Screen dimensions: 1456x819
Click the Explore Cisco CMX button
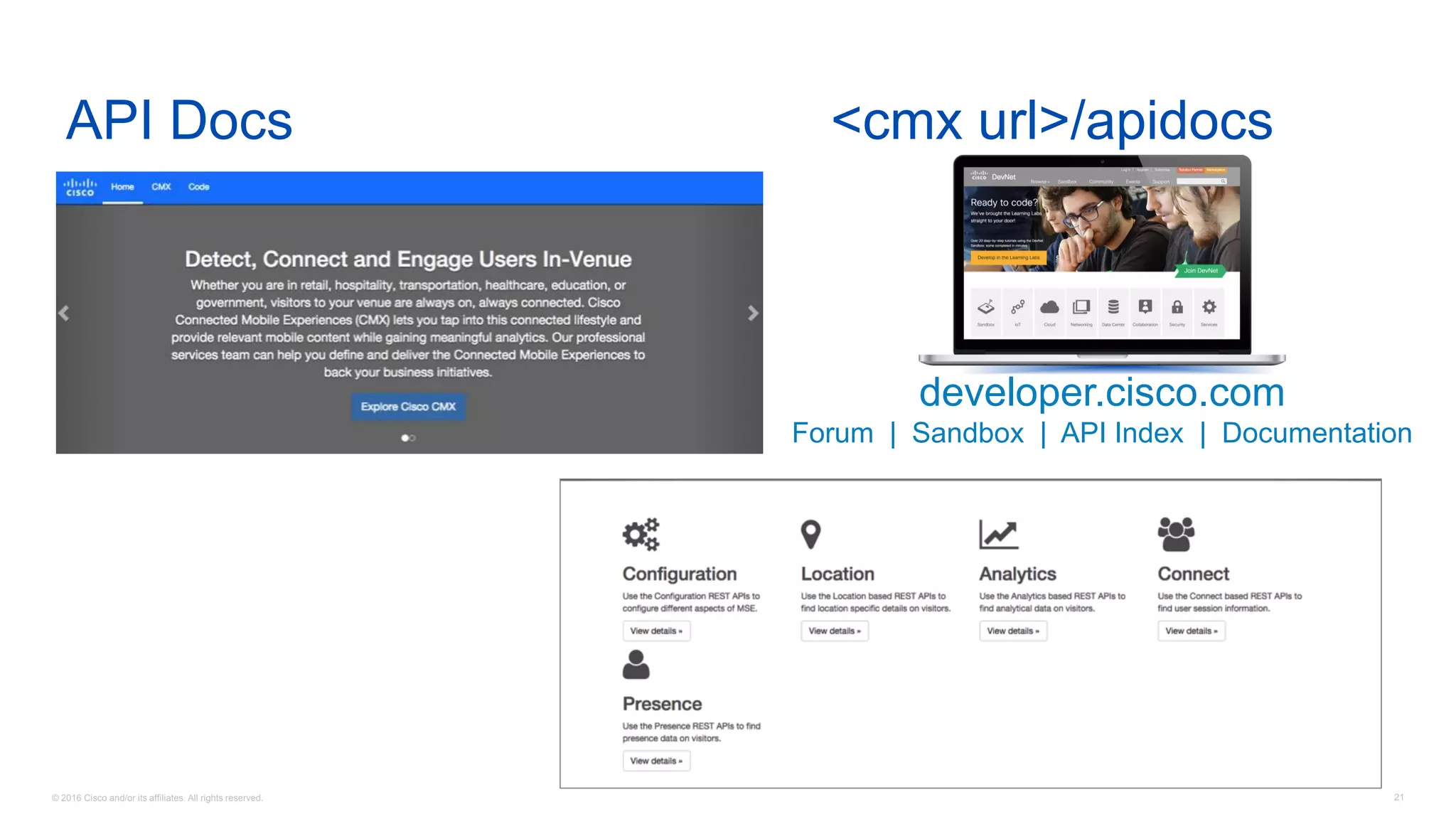(x=408, y=407)
